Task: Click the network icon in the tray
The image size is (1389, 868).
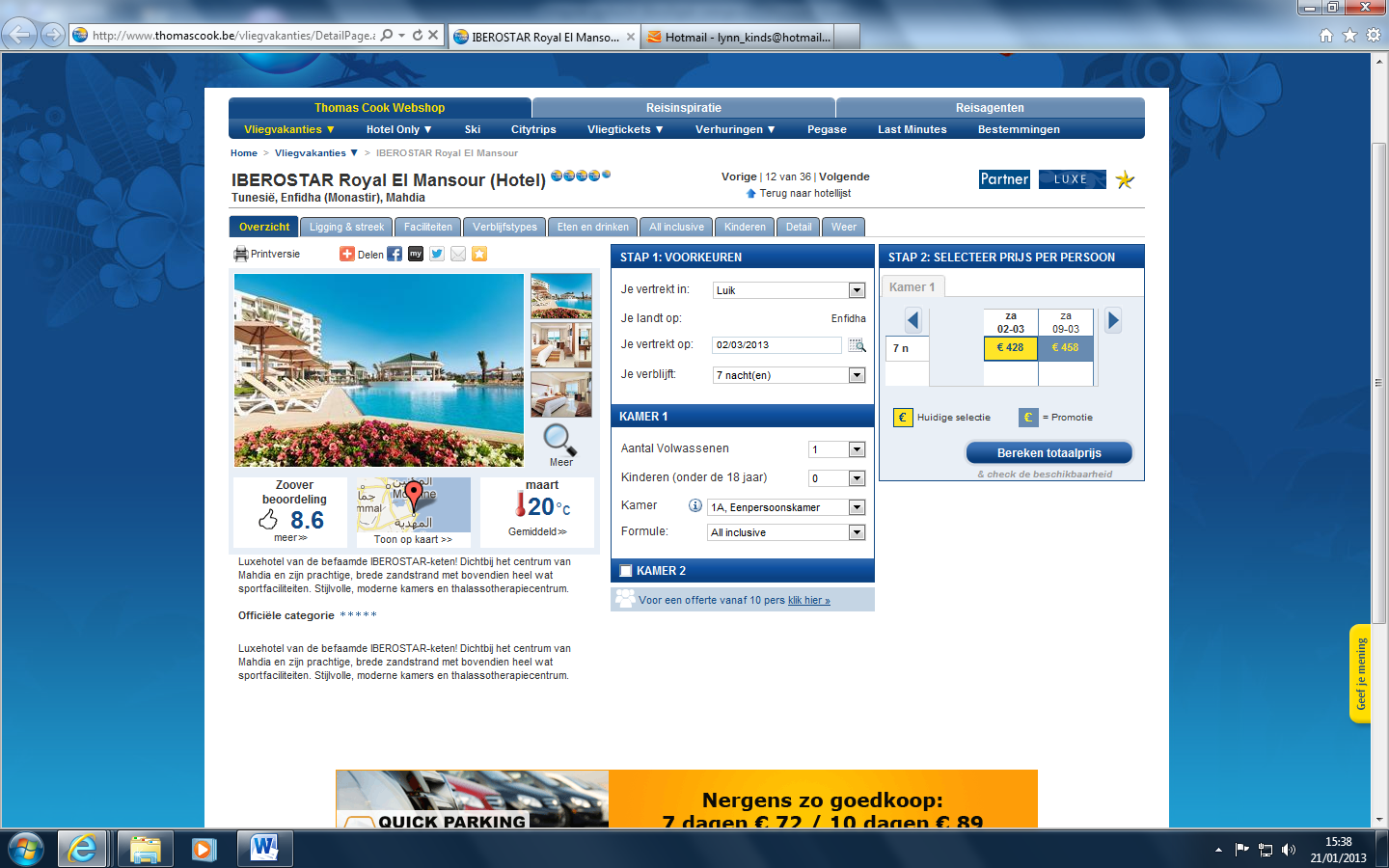Action: [x=1266, y=850]
